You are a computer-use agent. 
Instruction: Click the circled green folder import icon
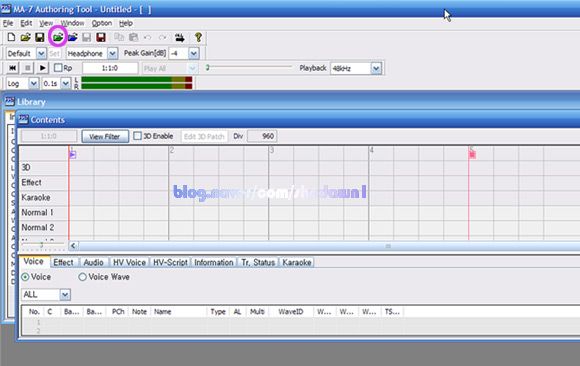[58, 37]
